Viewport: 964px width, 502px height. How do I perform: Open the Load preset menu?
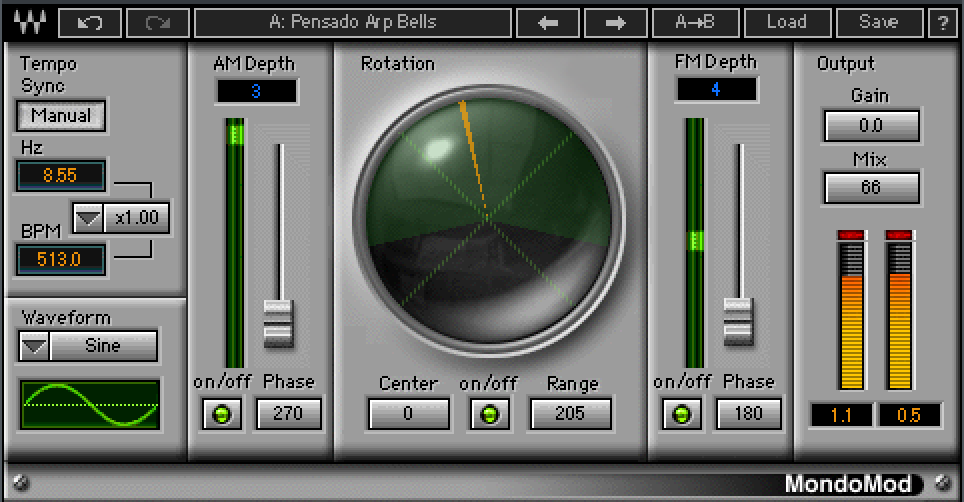pos(787,23)
